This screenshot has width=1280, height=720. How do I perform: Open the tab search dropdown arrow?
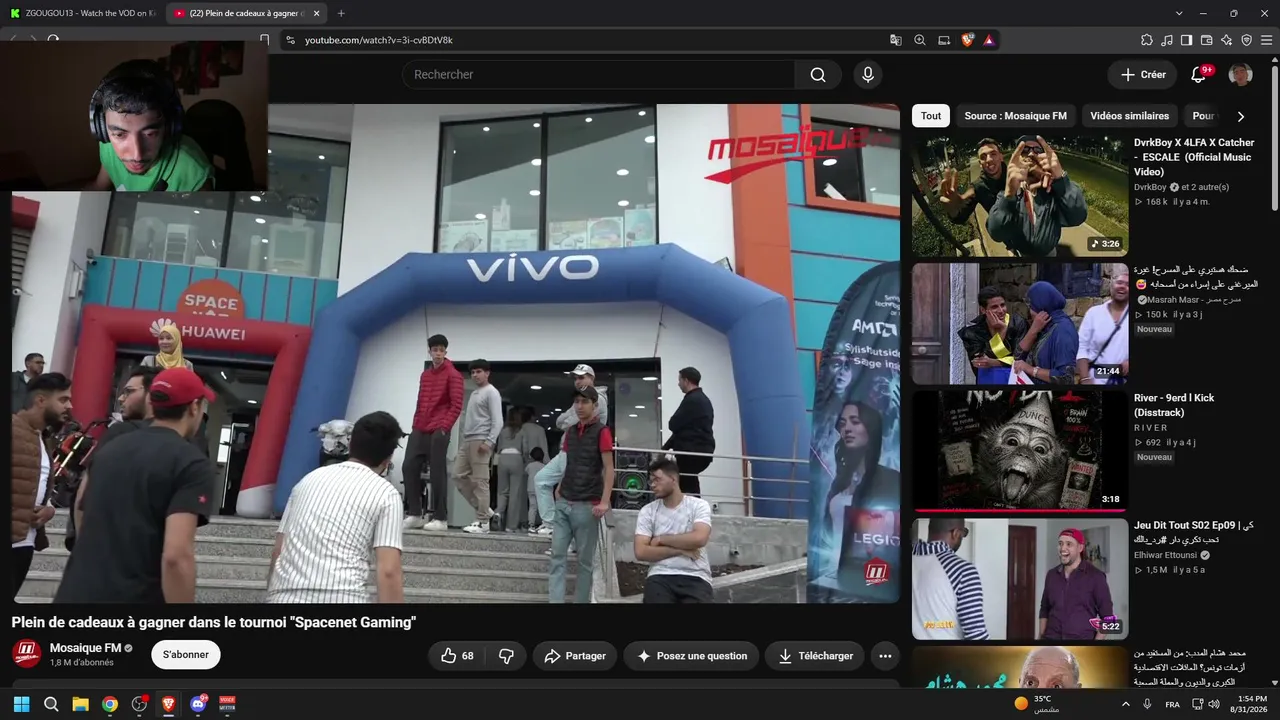tap(1179, 13)
